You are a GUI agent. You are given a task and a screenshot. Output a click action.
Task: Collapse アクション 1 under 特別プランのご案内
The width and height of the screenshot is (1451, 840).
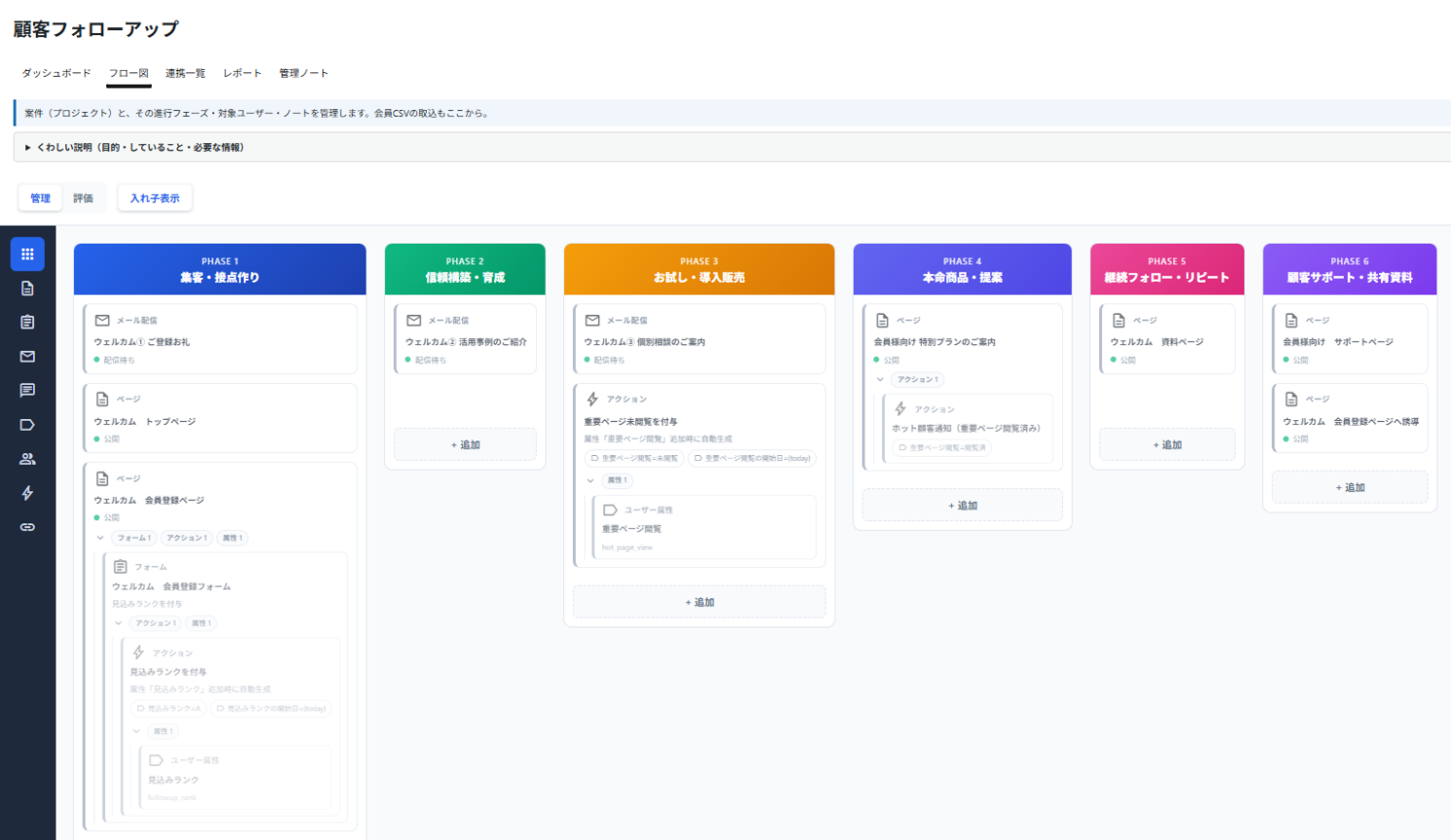881,380
